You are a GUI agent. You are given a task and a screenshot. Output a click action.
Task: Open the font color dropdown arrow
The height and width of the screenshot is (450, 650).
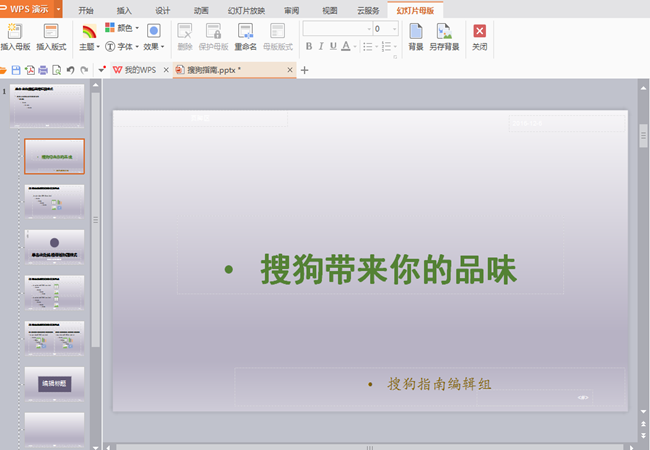[x=355, y=46]
